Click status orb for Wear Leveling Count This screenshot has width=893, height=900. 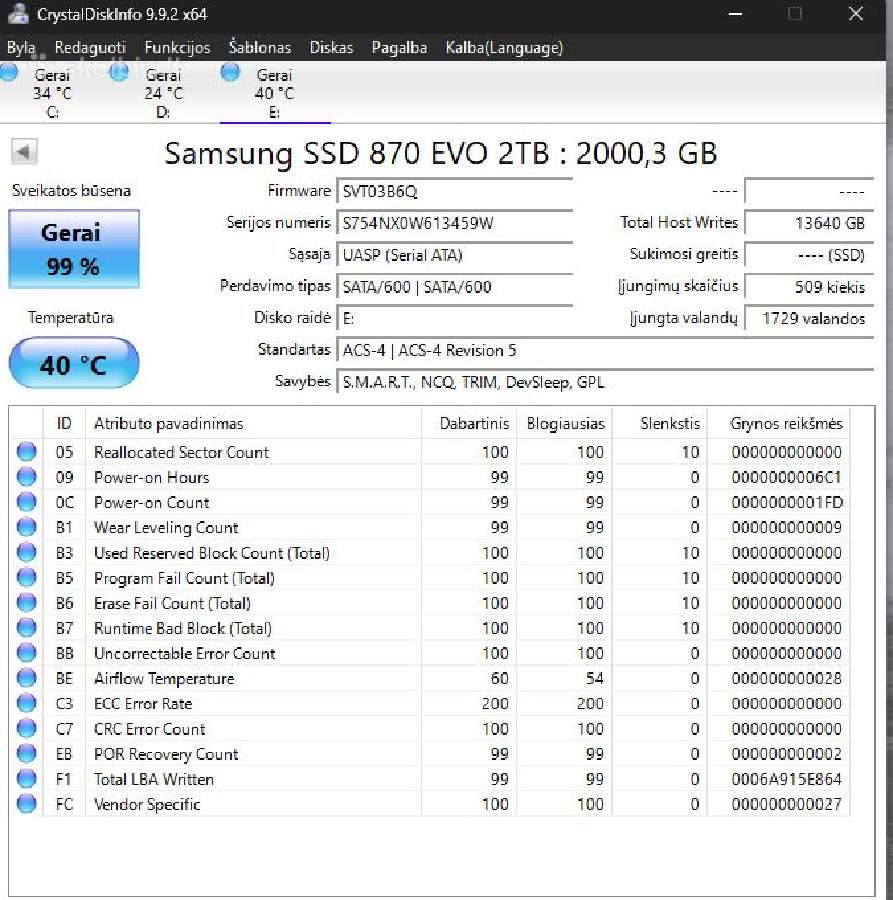click(26, 527)
